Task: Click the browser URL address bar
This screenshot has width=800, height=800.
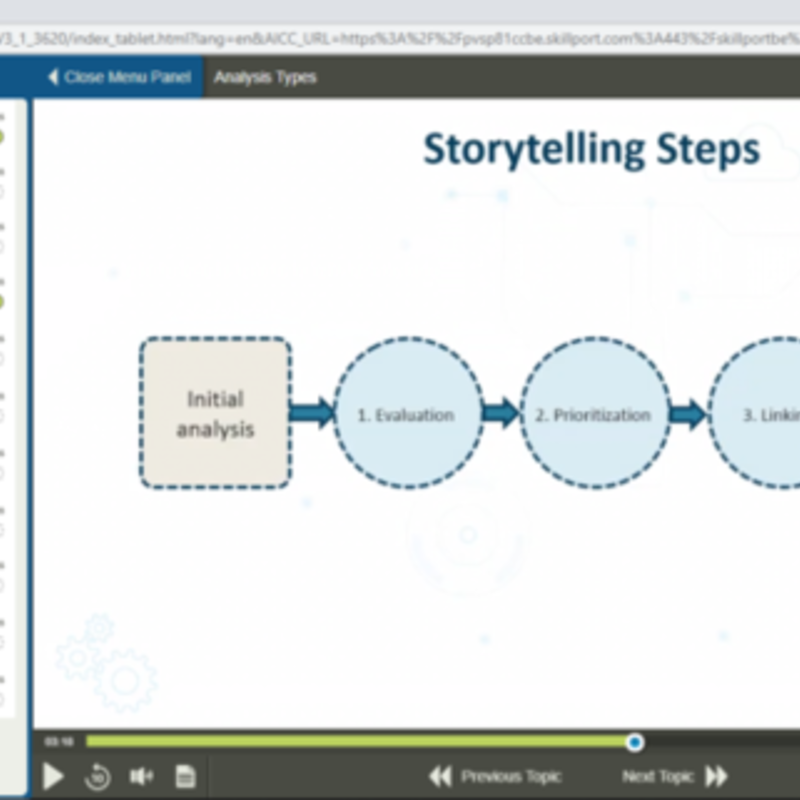Action: point(400,39)
